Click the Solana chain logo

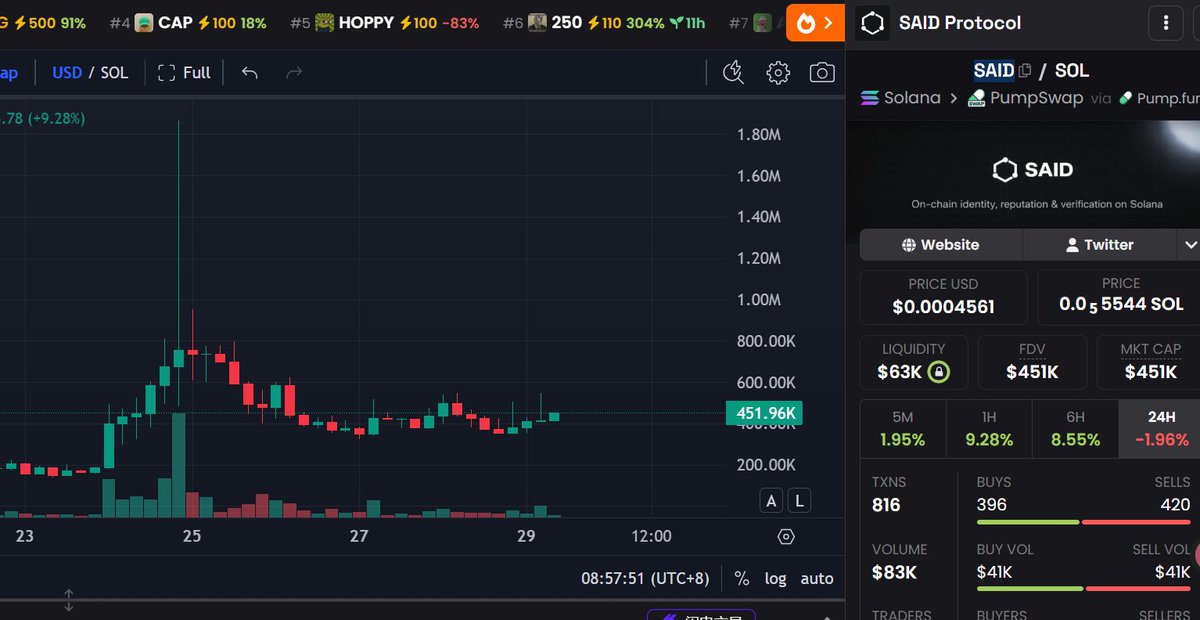coord(868,98)
